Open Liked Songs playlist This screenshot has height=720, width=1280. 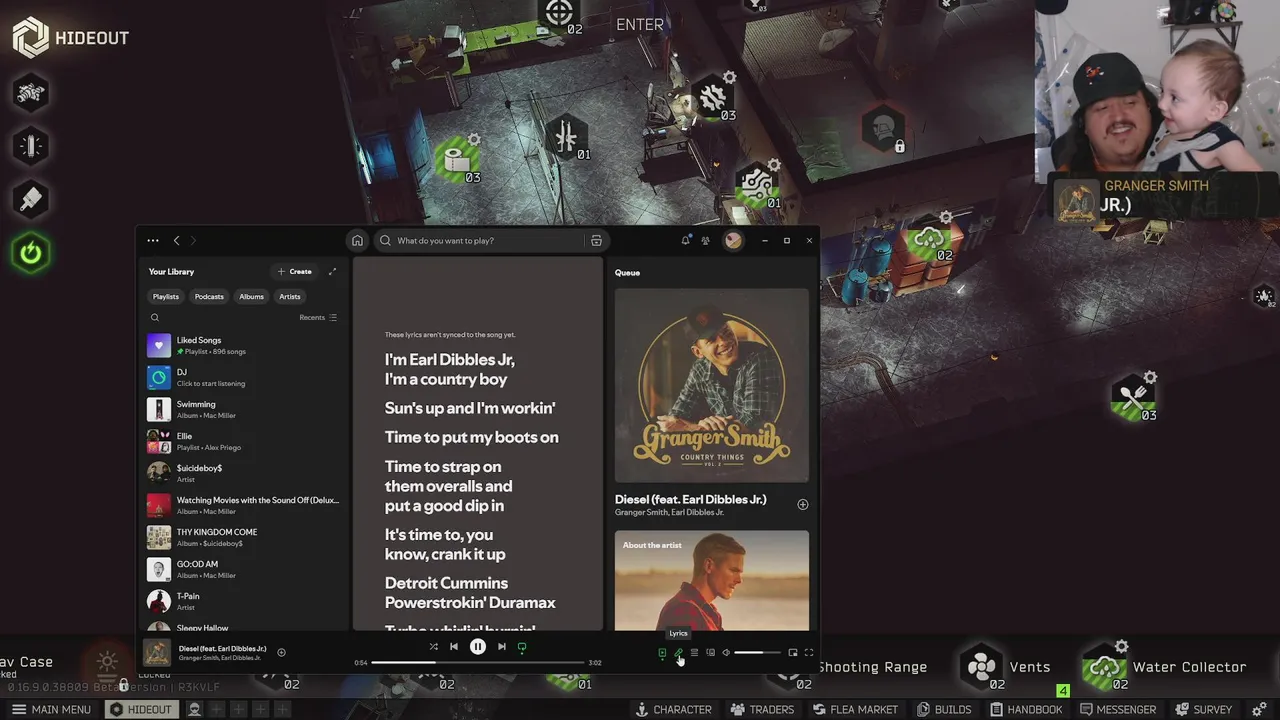coord(244,346)
